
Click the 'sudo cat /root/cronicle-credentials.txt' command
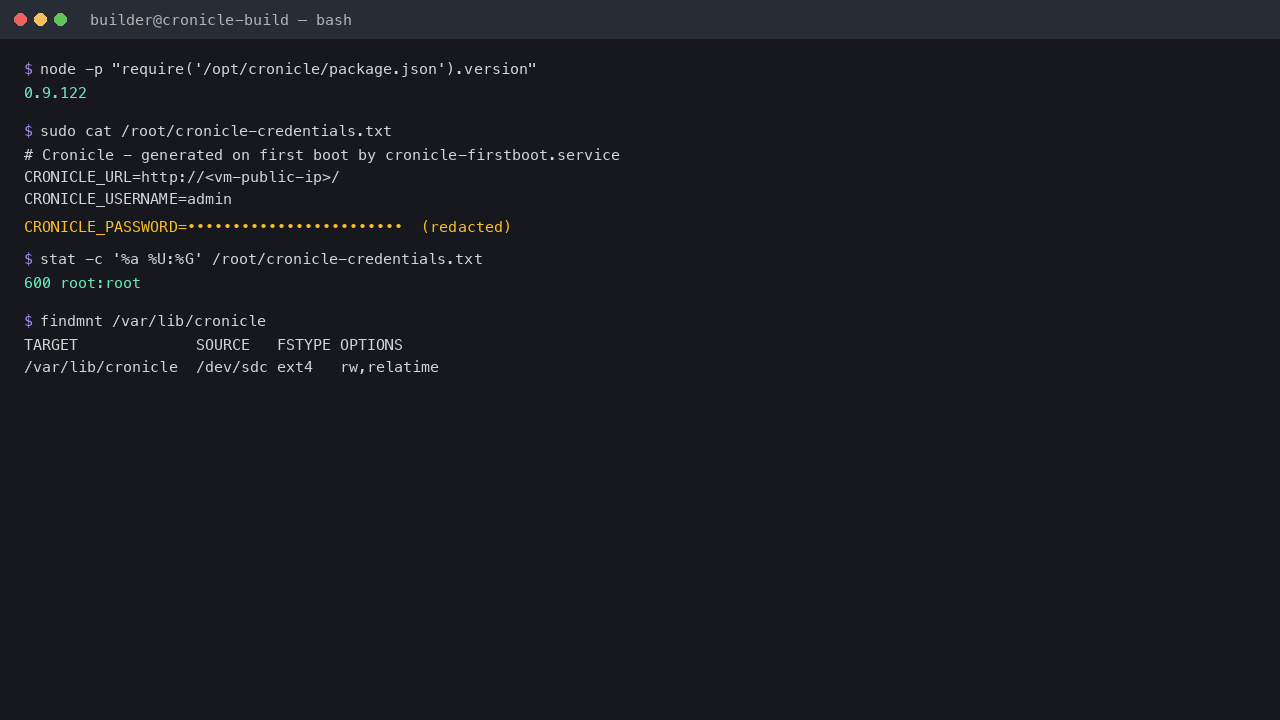216,131
